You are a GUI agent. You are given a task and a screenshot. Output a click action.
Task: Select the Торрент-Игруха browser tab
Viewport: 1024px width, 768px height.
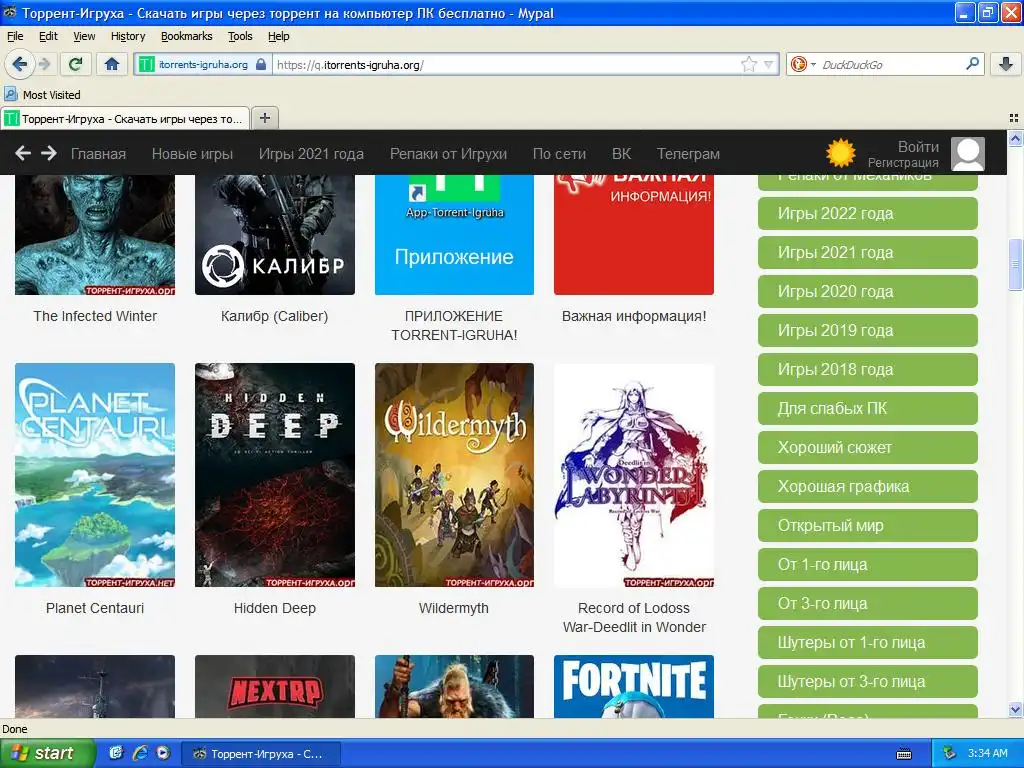(125, 119)
